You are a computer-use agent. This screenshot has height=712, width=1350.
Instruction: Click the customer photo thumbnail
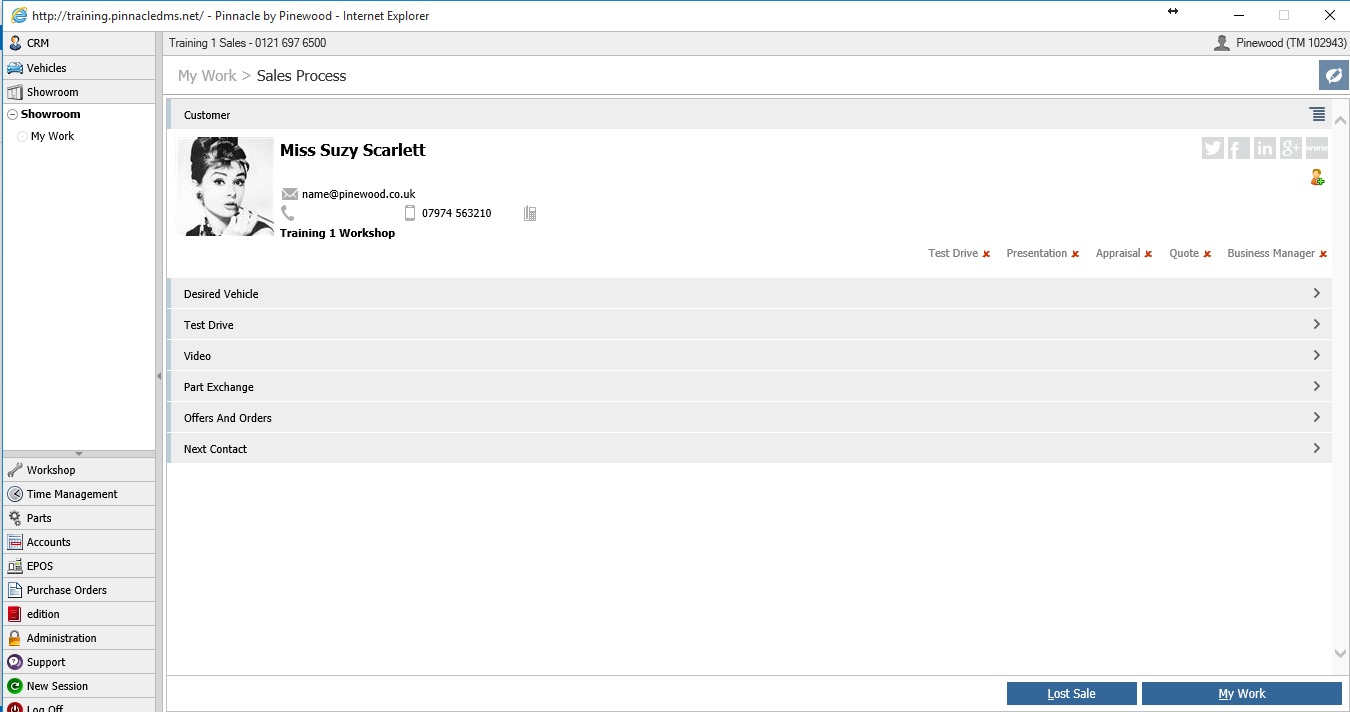[225, 187]
